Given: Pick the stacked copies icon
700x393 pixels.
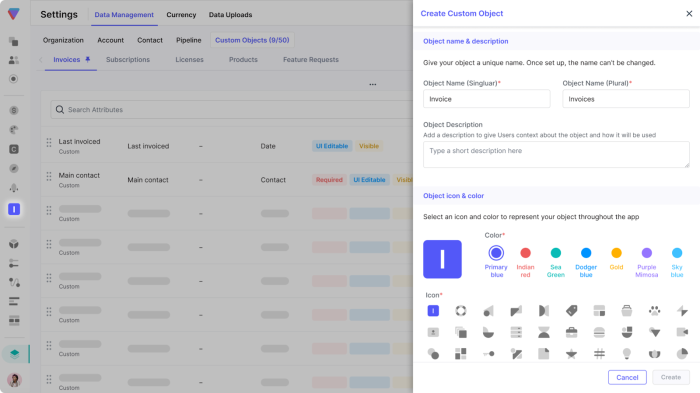Looking at the screenshot, I should click(461, 332).
